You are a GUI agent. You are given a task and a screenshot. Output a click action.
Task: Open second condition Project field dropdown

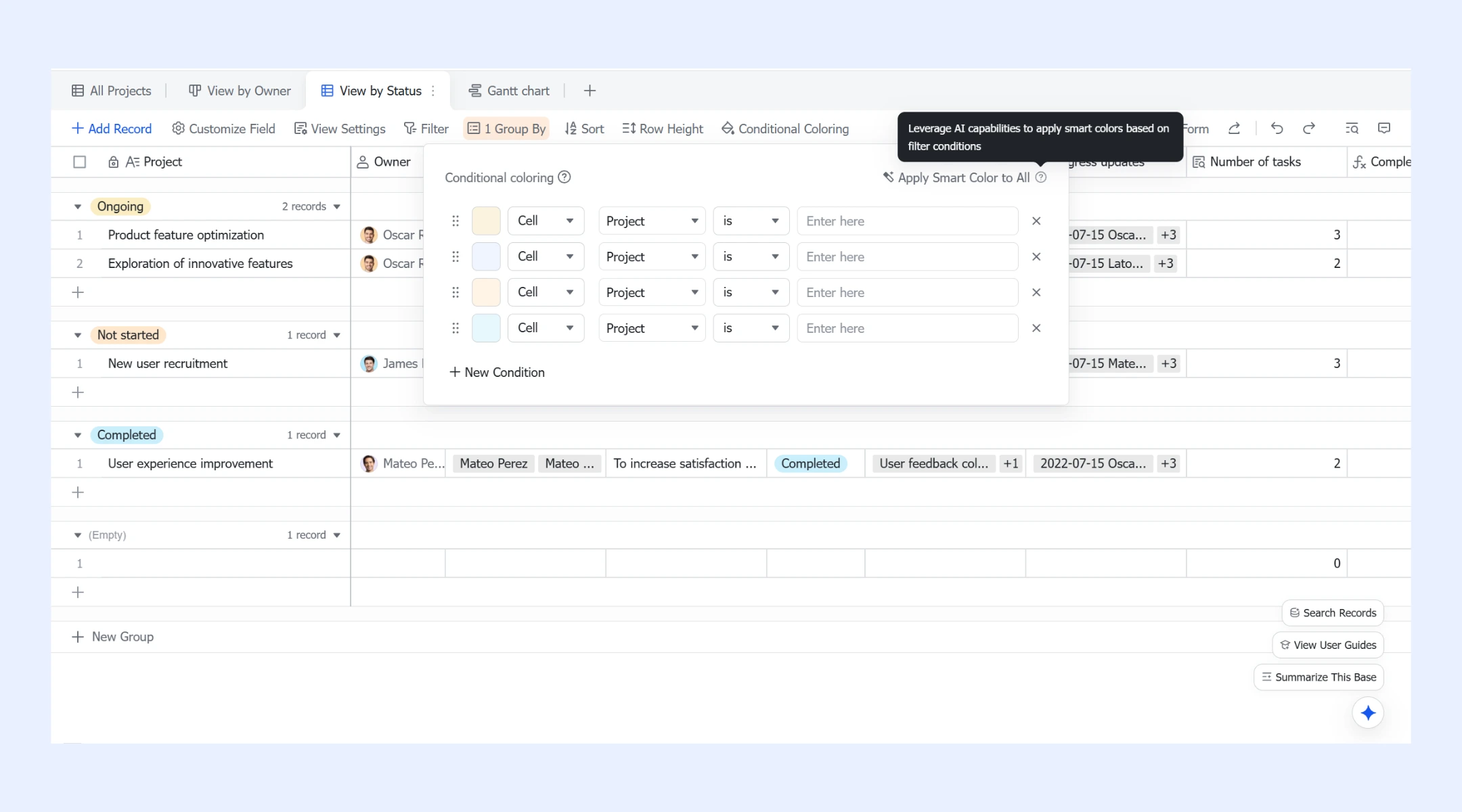652,256
